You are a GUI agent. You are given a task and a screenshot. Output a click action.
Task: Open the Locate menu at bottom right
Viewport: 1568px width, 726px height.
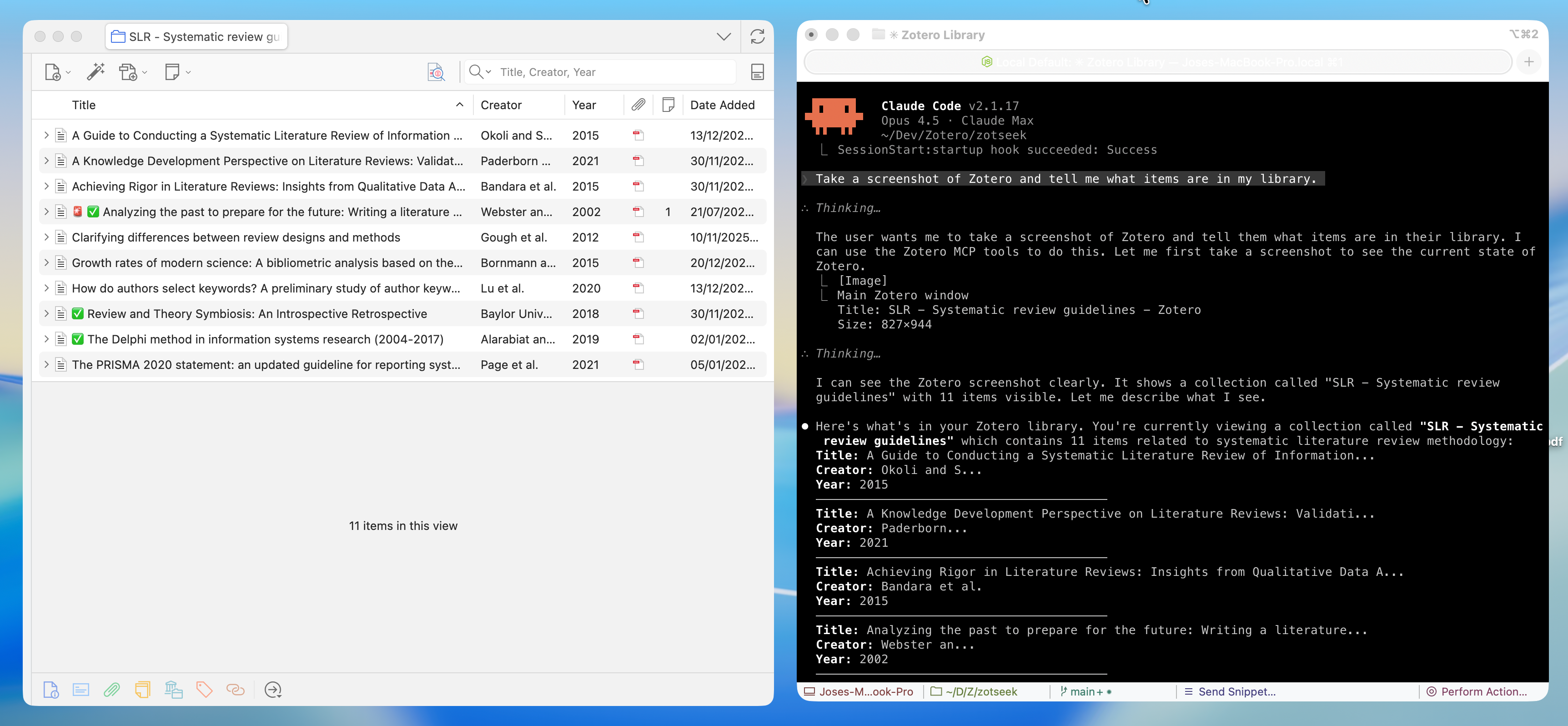[273, 690]
